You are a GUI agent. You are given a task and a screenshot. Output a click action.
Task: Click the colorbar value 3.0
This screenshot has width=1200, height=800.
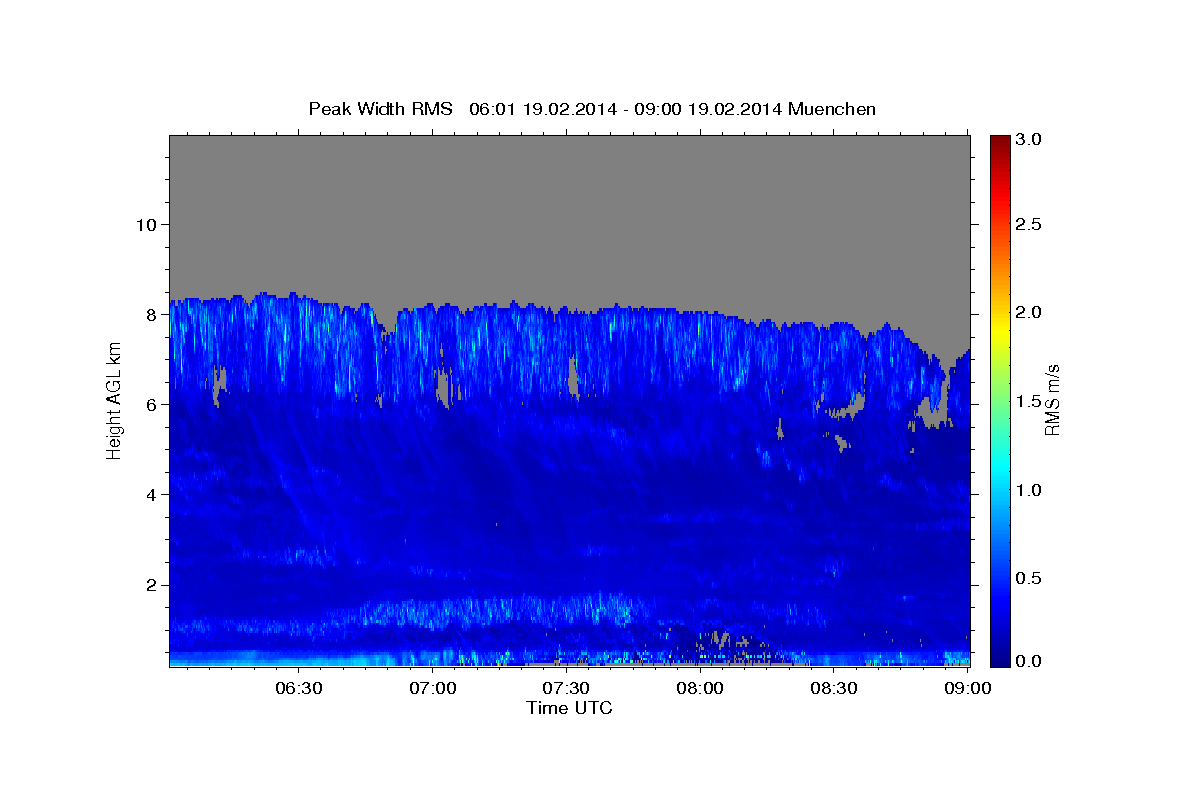[1029, 140]
